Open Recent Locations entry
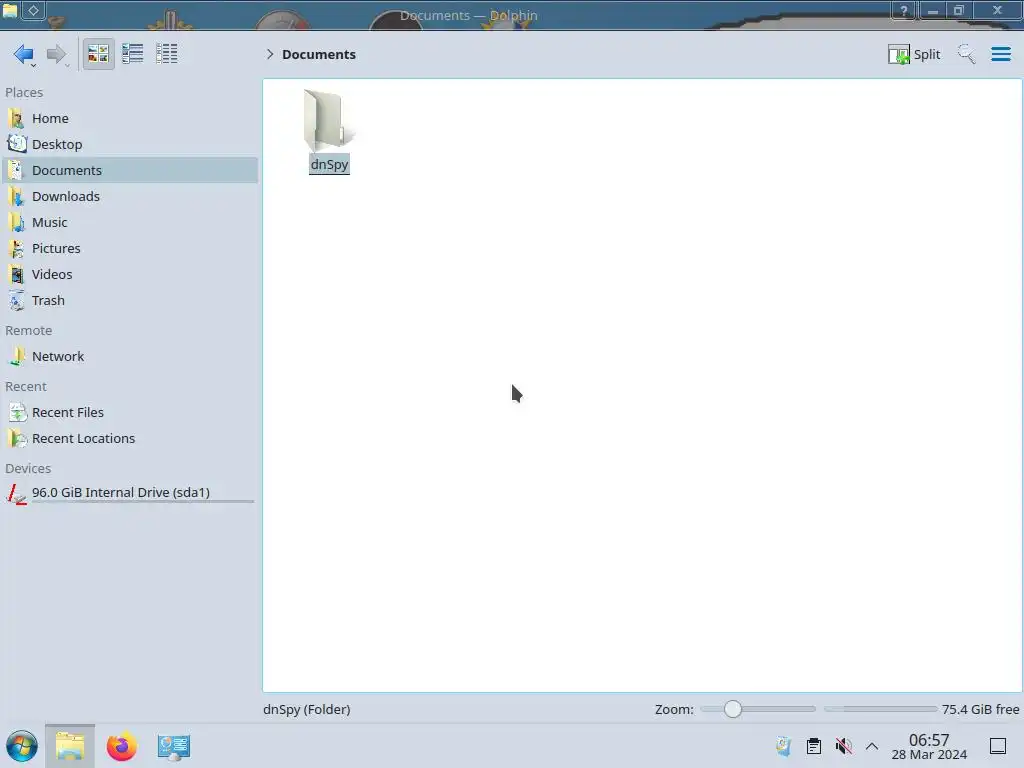 click(130, 439)
